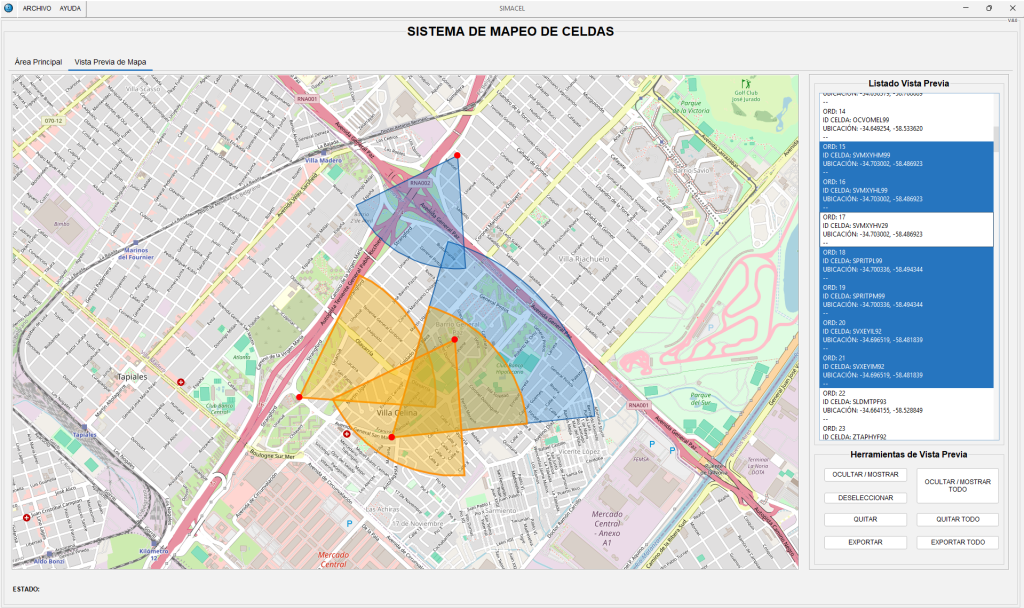The width and height of the screenshot is (1024, 608).
Task: Click the listado vertical scrollbar thumb
Action: [995, 138]
